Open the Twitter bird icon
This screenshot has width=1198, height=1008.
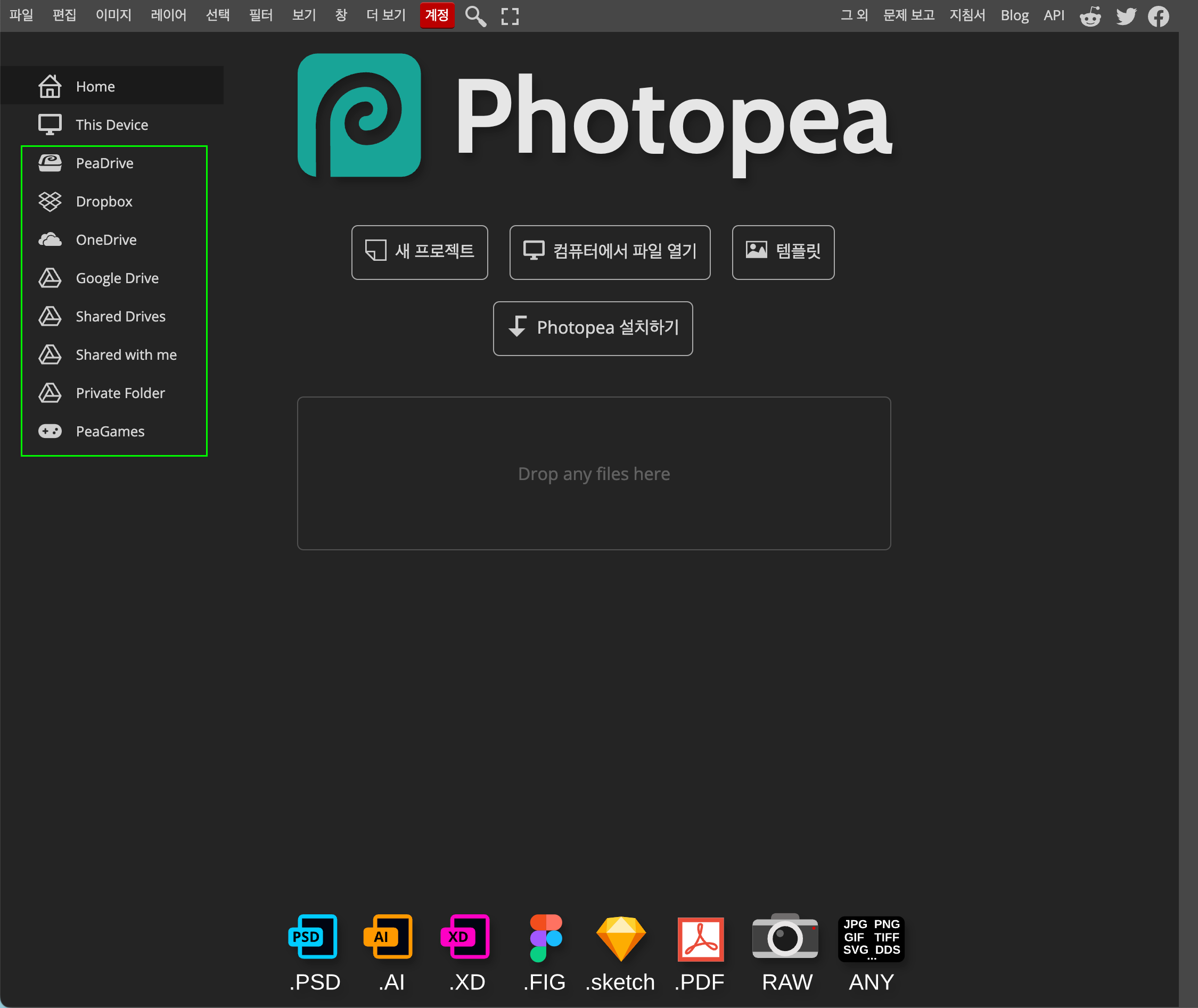1126,16
